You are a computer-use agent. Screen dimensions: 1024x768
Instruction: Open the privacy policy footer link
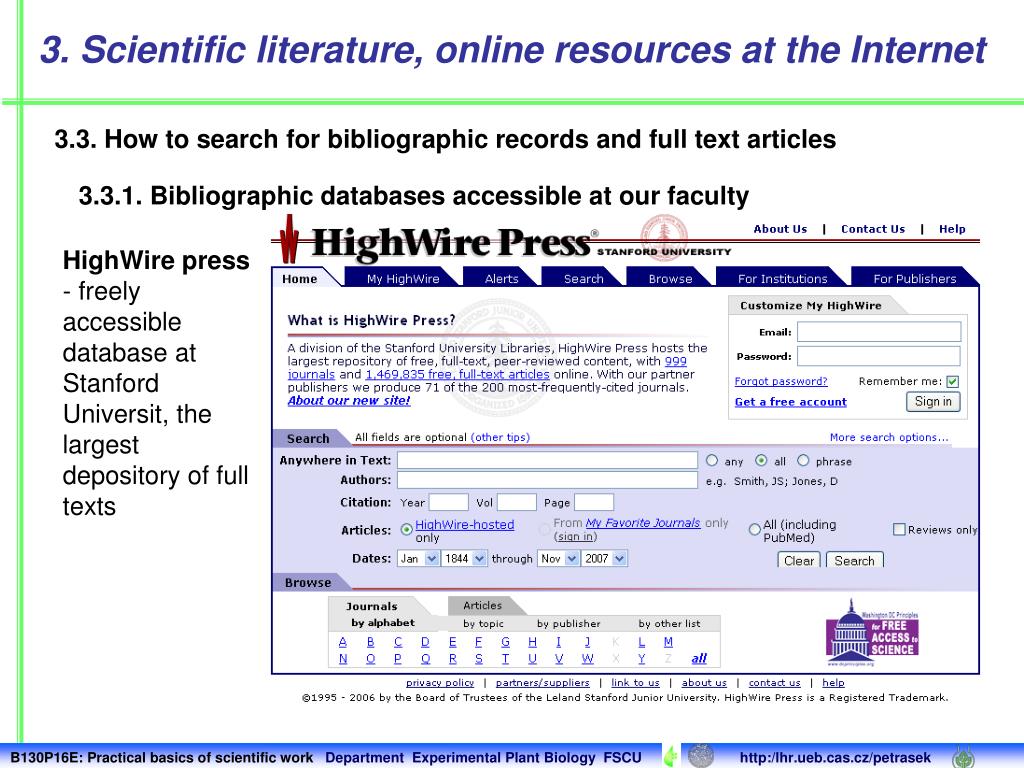click(x=440, y=682)
